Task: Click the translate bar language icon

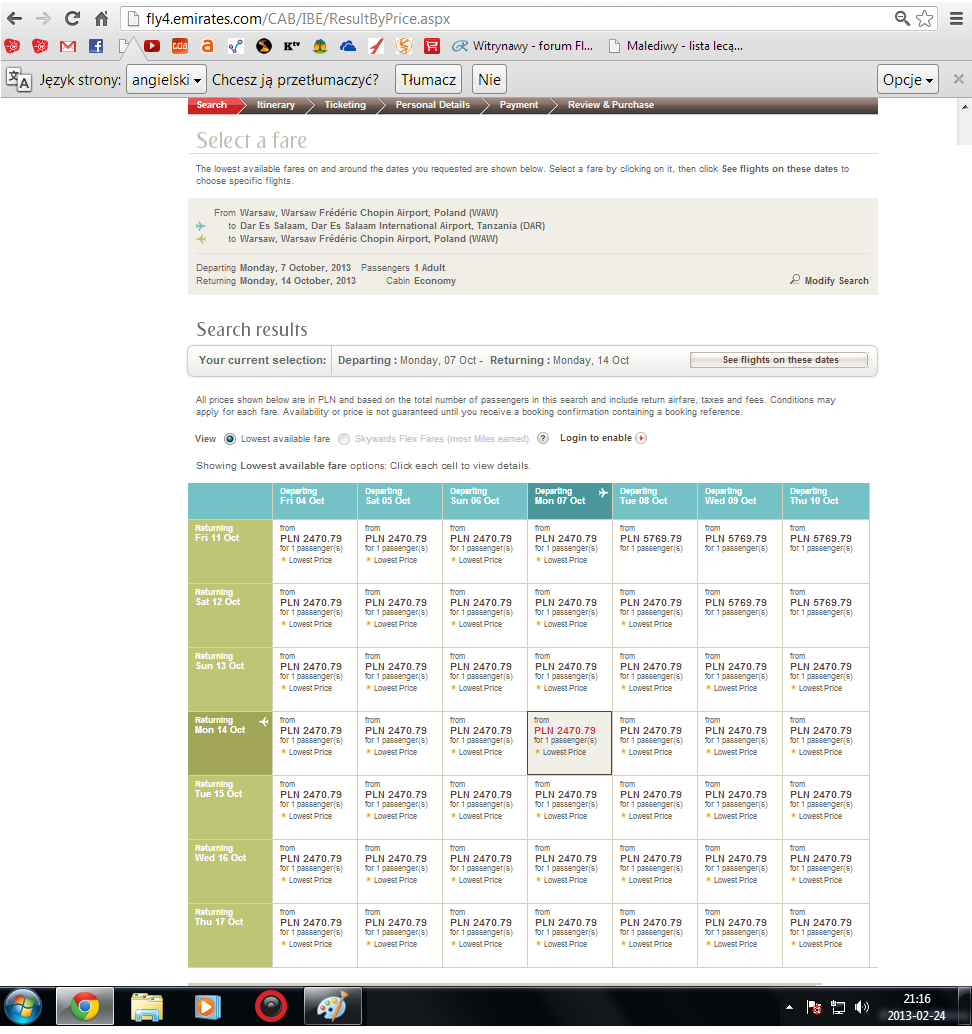Action: tap(18, 80)
